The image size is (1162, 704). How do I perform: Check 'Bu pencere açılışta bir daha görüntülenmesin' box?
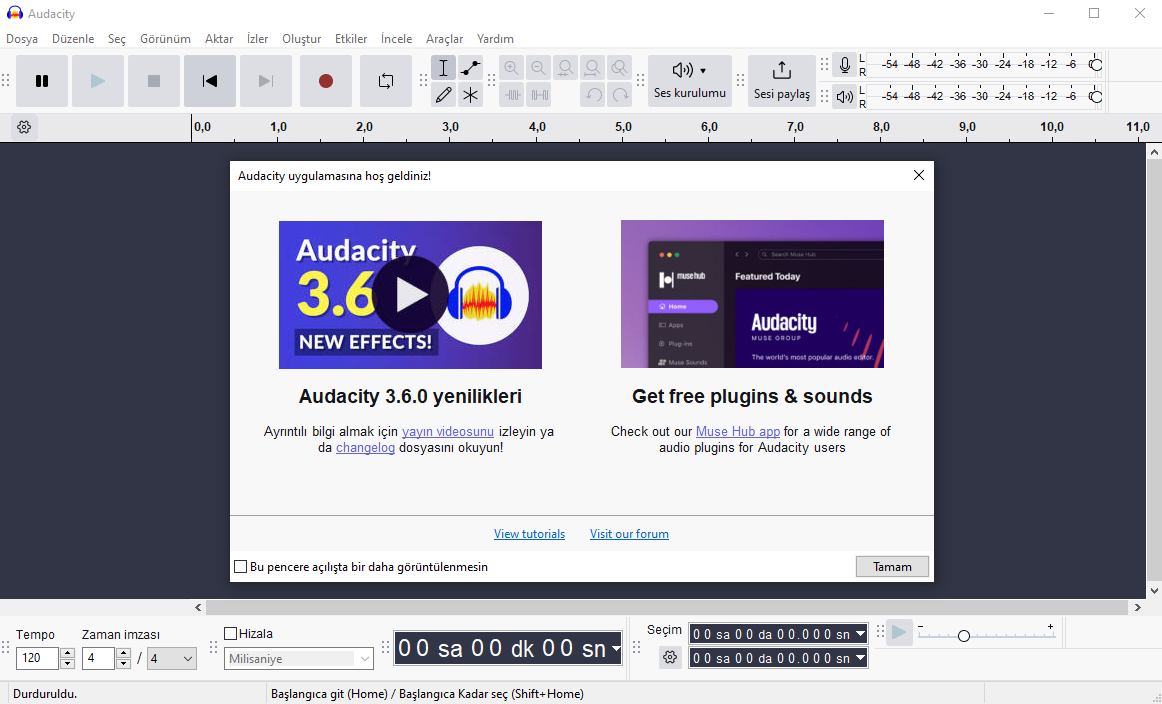pyautogui.click(x=240, y=567)
